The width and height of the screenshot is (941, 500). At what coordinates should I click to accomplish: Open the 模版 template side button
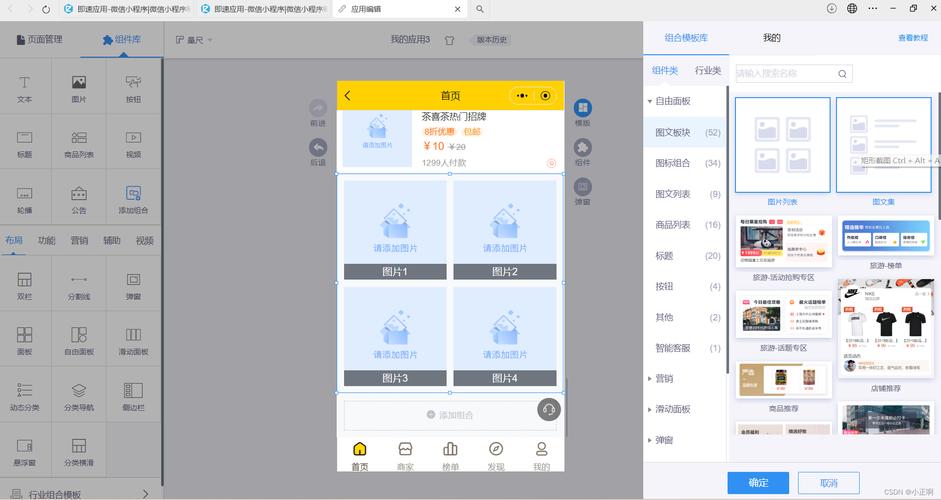(x=582, y=108)
